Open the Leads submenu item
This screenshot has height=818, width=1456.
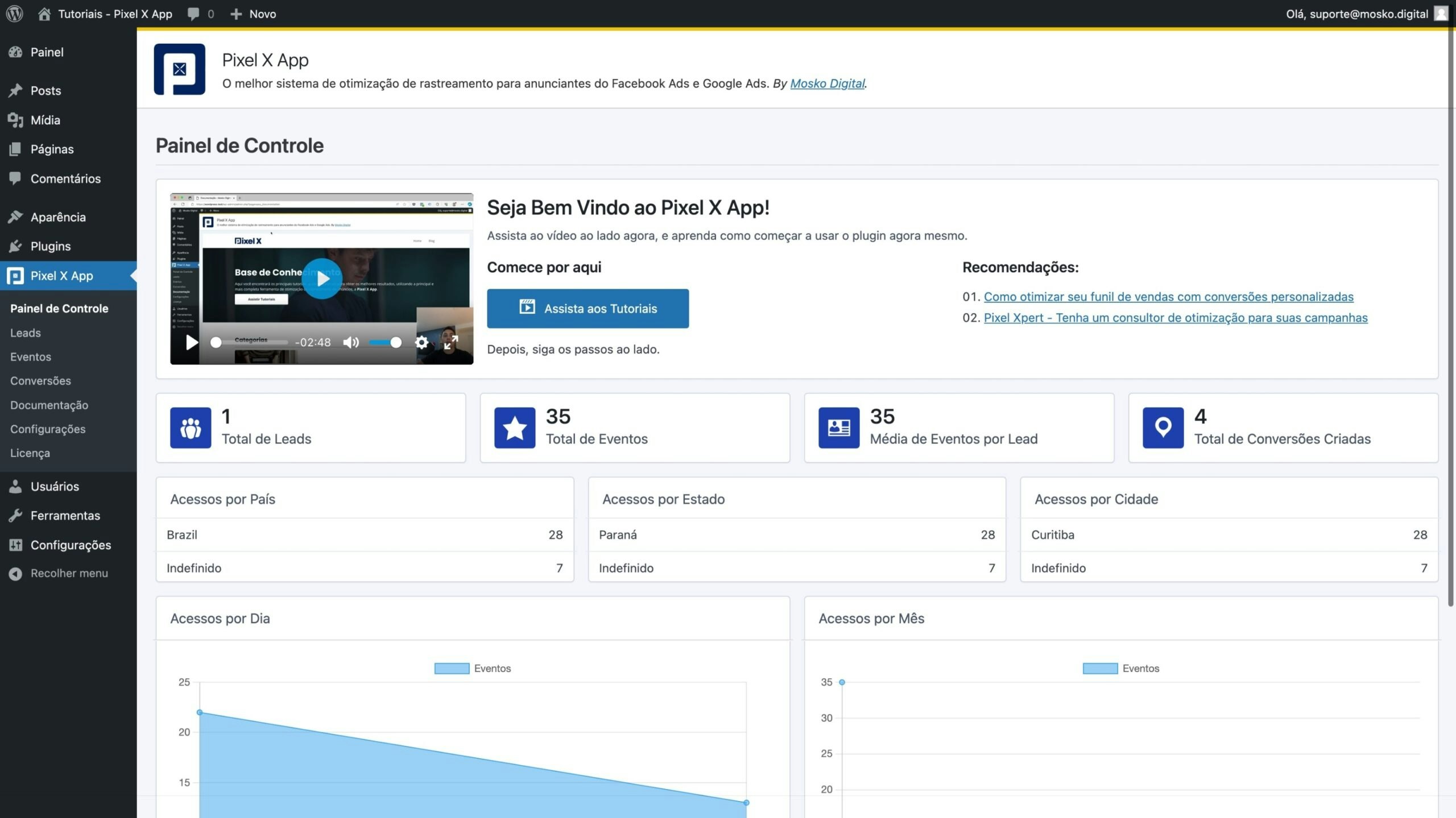26,333
